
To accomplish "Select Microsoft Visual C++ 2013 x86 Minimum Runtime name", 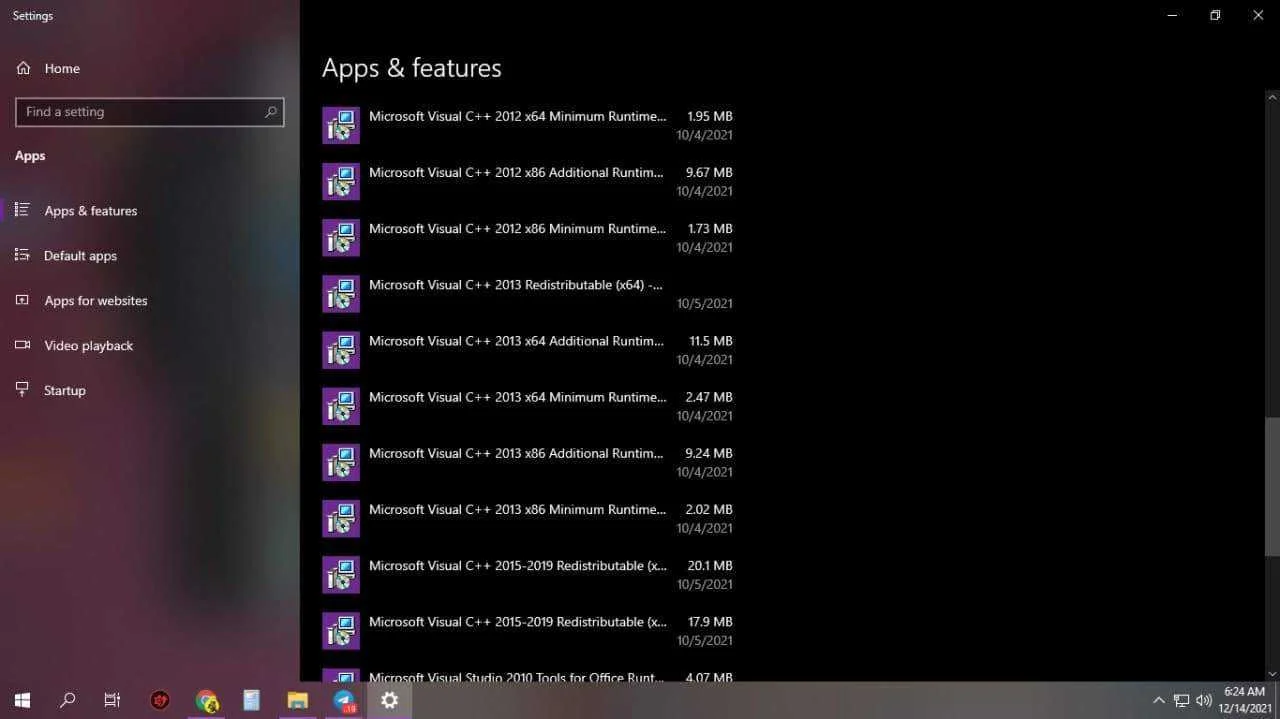I will click(x=517, y=509).
